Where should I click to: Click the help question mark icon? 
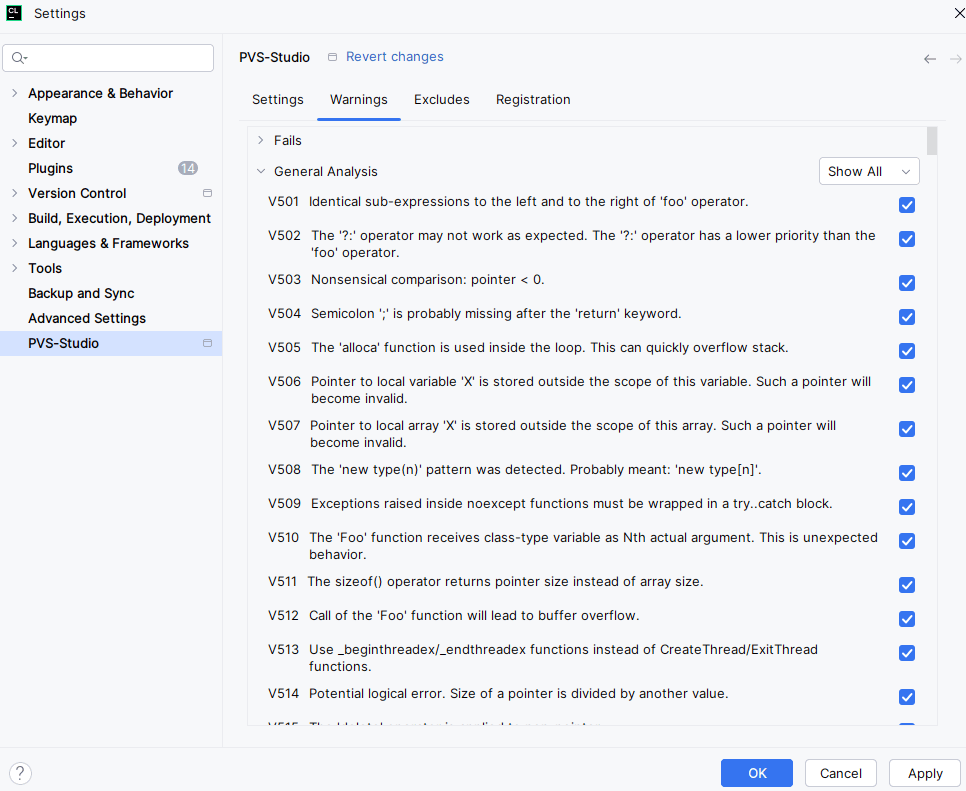(20, 773)
